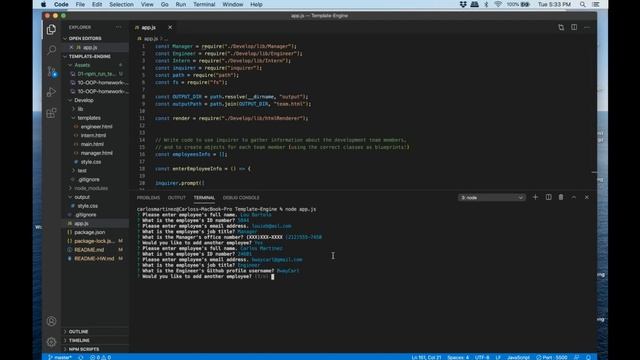The height and width of the screenshot is (360, 640).
Task: Click line 18 enterEmployeeInfo code
Action: coord(203,169)
